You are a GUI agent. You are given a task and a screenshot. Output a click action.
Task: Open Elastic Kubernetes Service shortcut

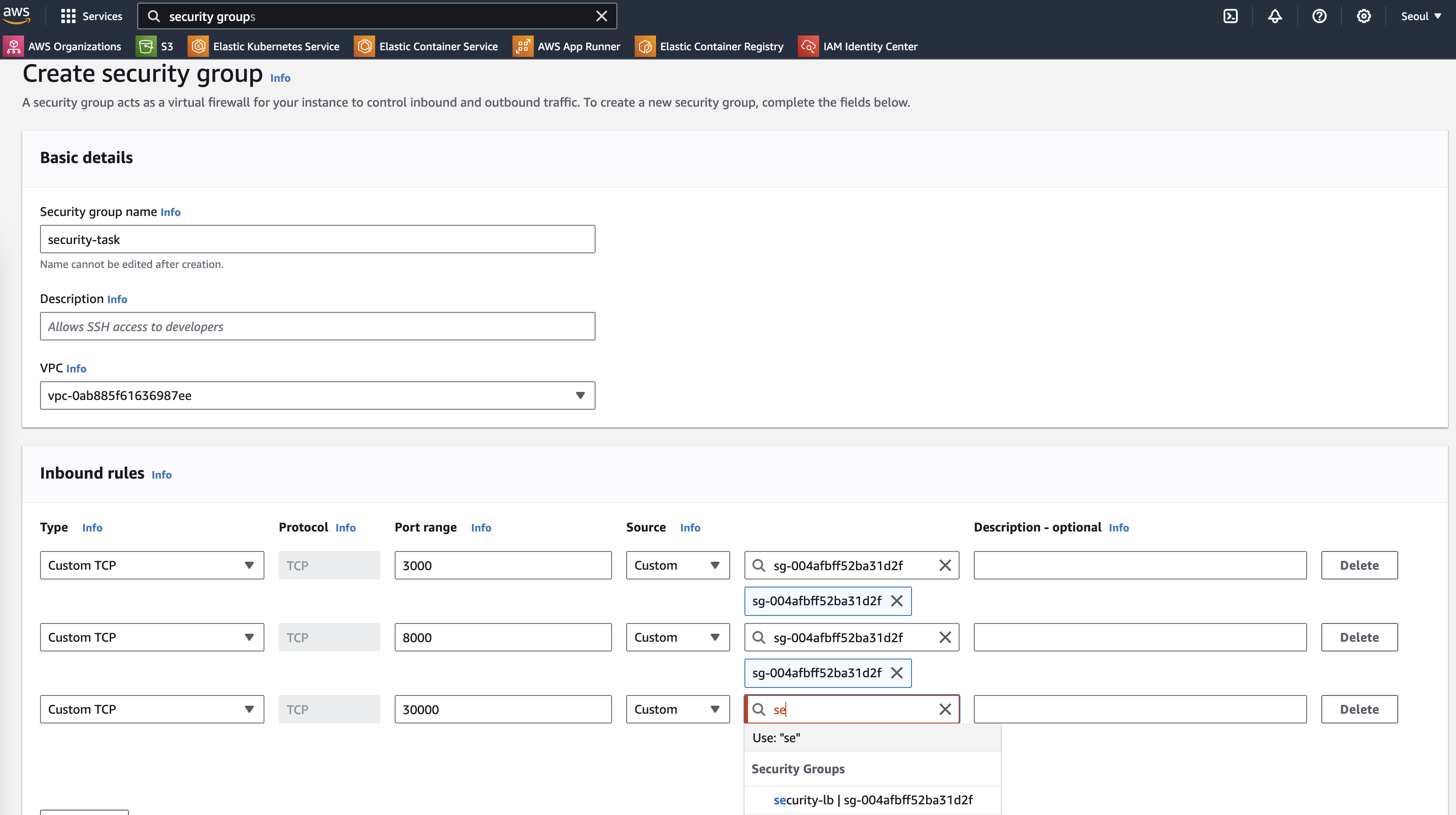(275, 46)
